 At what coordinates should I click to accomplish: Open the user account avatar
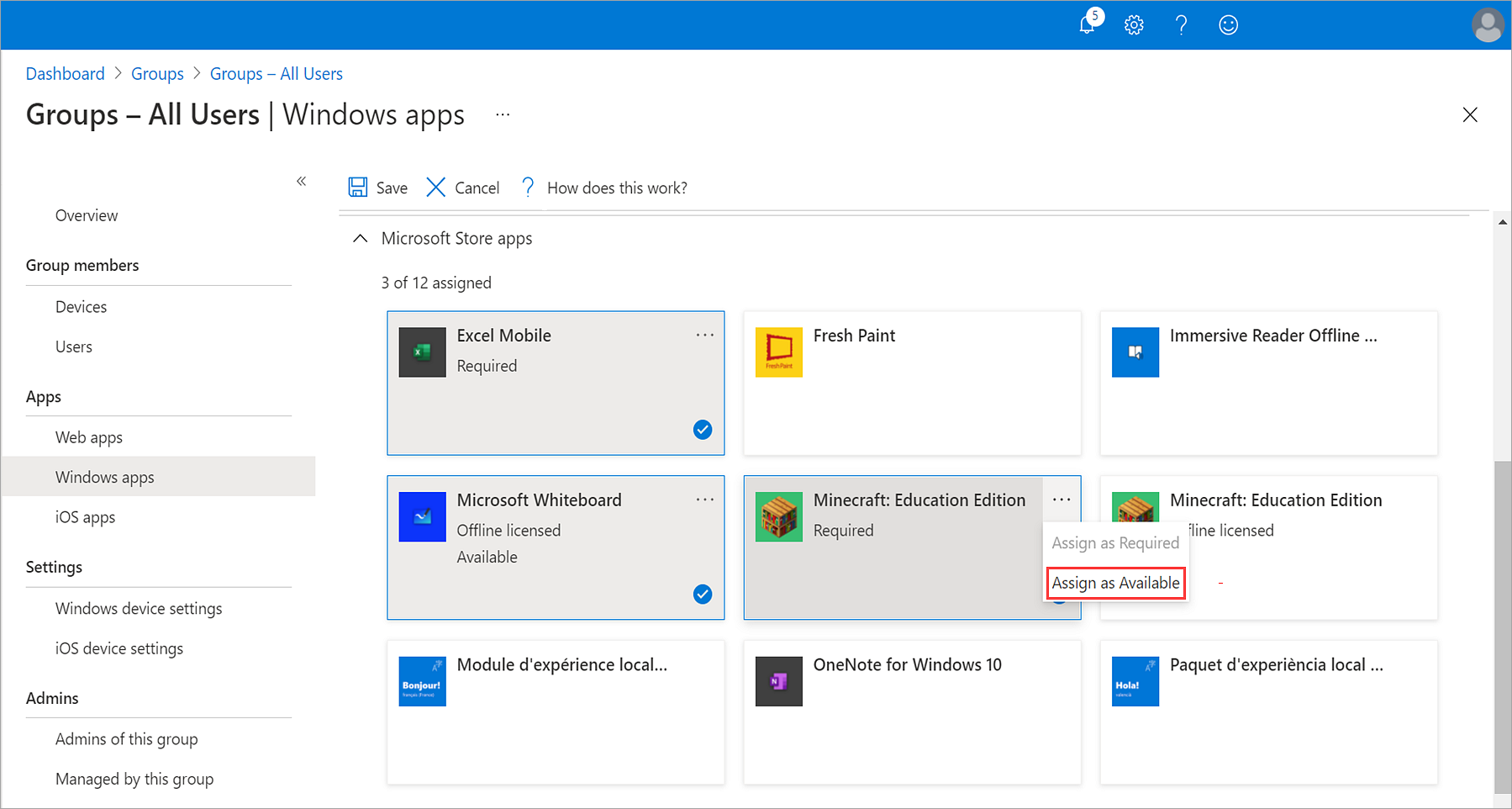tap(1488, 24)
